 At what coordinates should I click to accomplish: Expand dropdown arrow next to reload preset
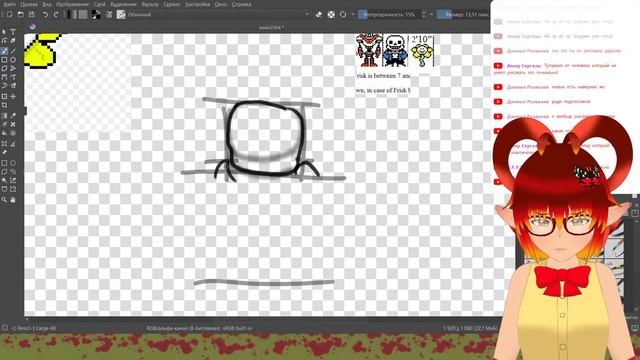[353, 14]
